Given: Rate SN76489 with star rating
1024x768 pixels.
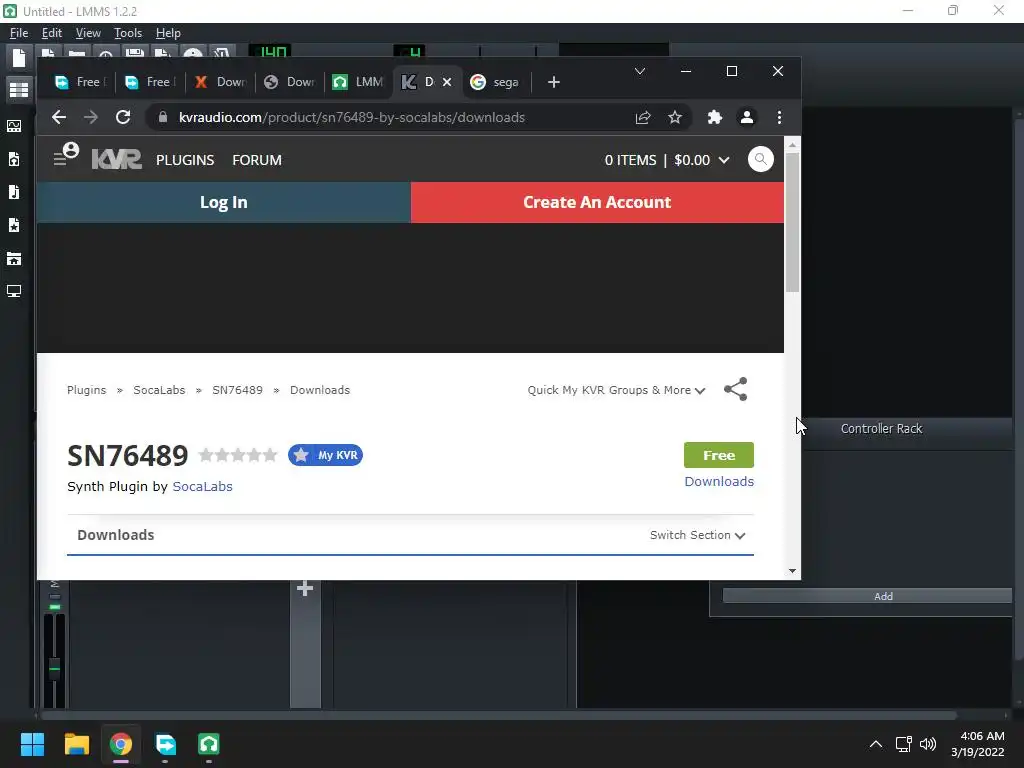Looking at the screenshot, I should (238, 455).
